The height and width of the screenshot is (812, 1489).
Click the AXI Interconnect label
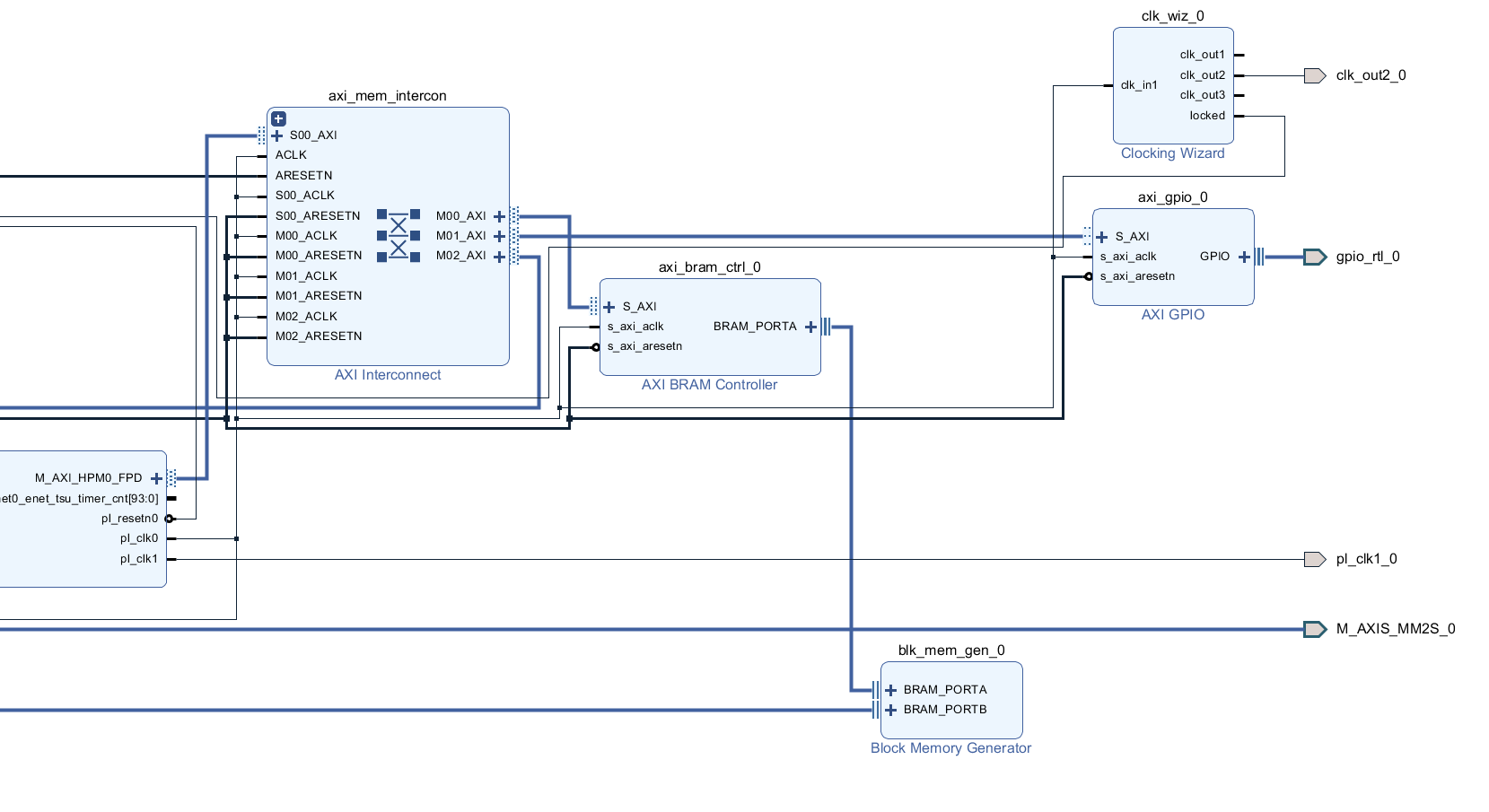tap(388, 375)
